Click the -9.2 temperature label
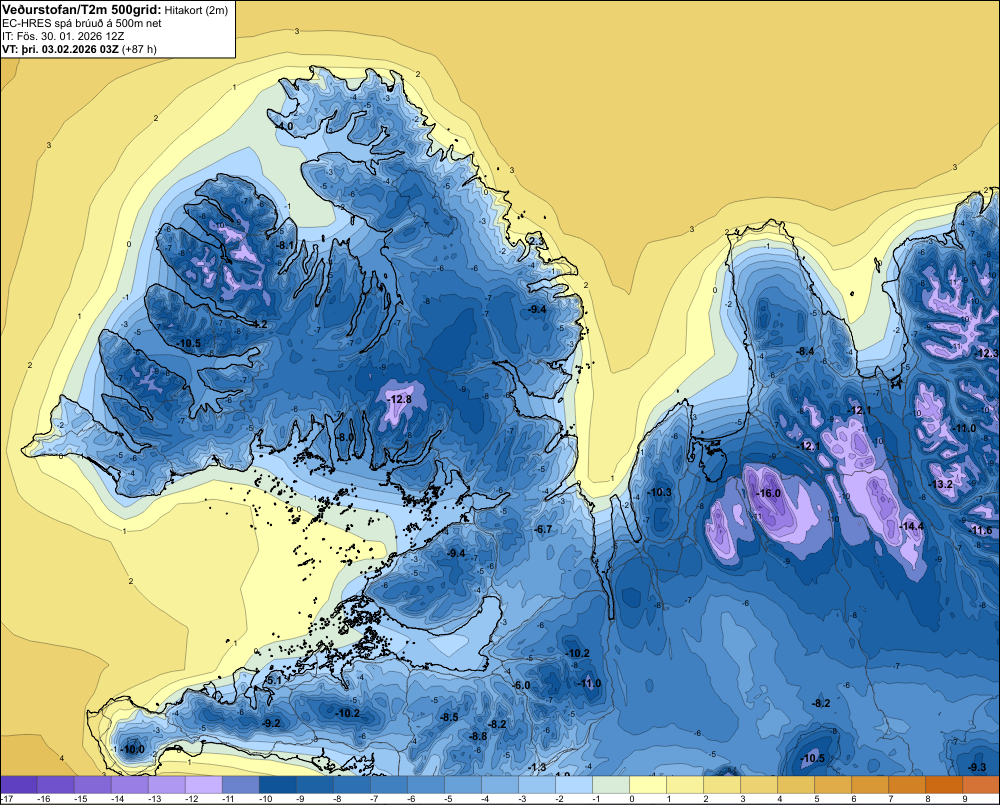1000x805 pixels. (271, 723)
